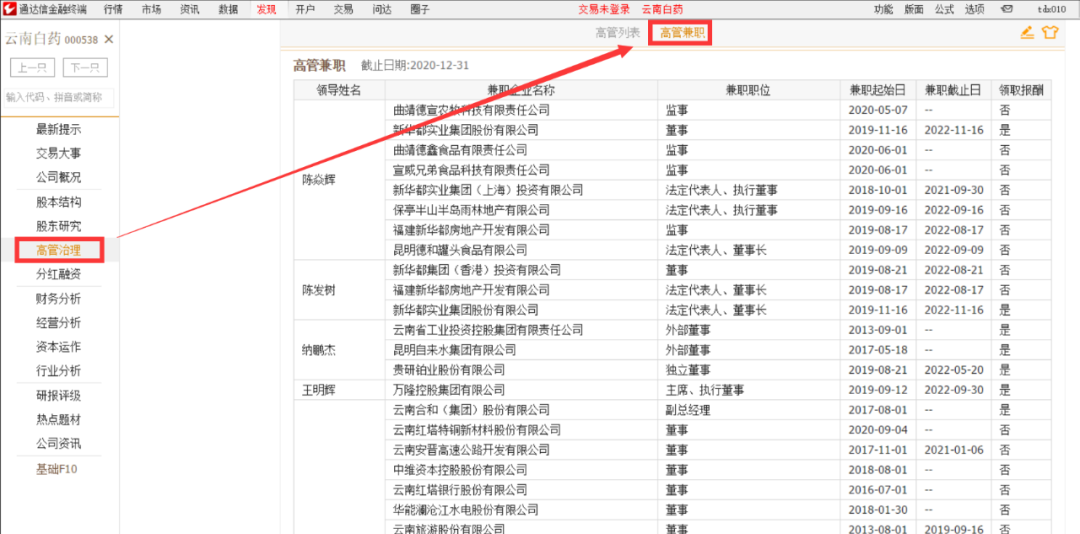
Task: Click 贵研铂业股份有限公司 cell
Action: [521, 370]
